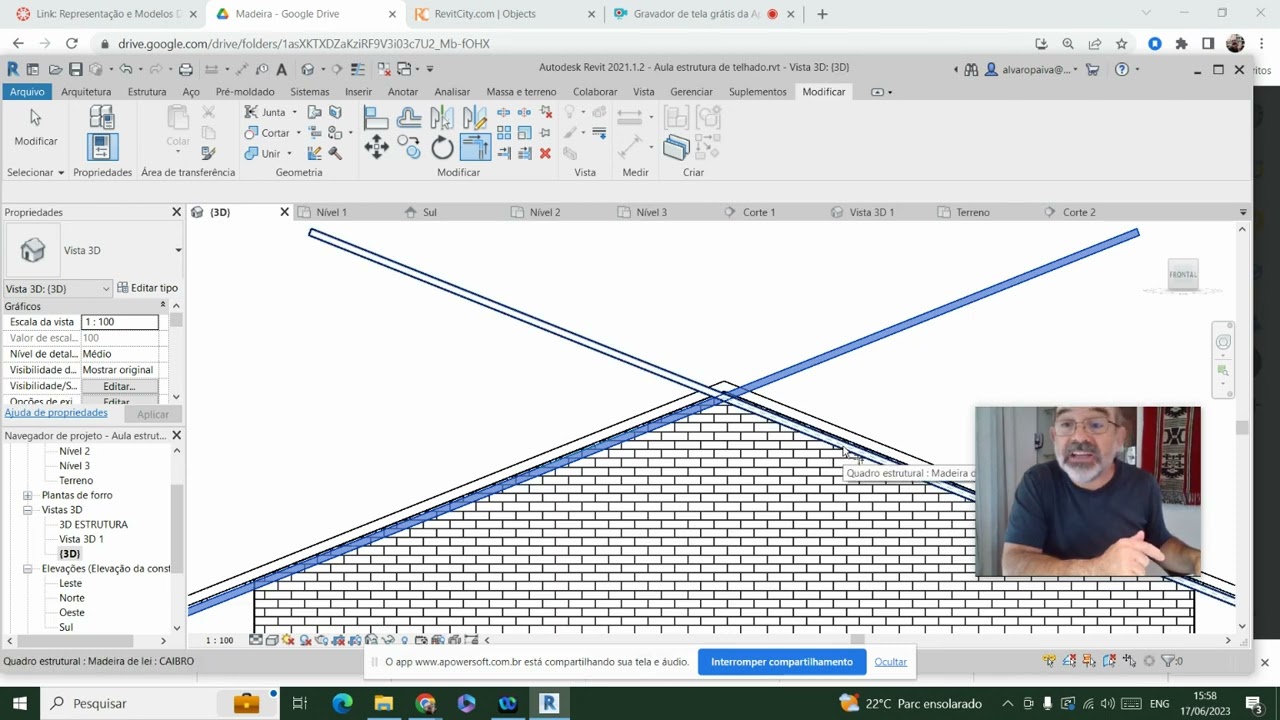Screen dimensions: 1280x720
Task: Toggle detail level icon in view control bar
Action: pyautogui.click(x=256, y=640)
